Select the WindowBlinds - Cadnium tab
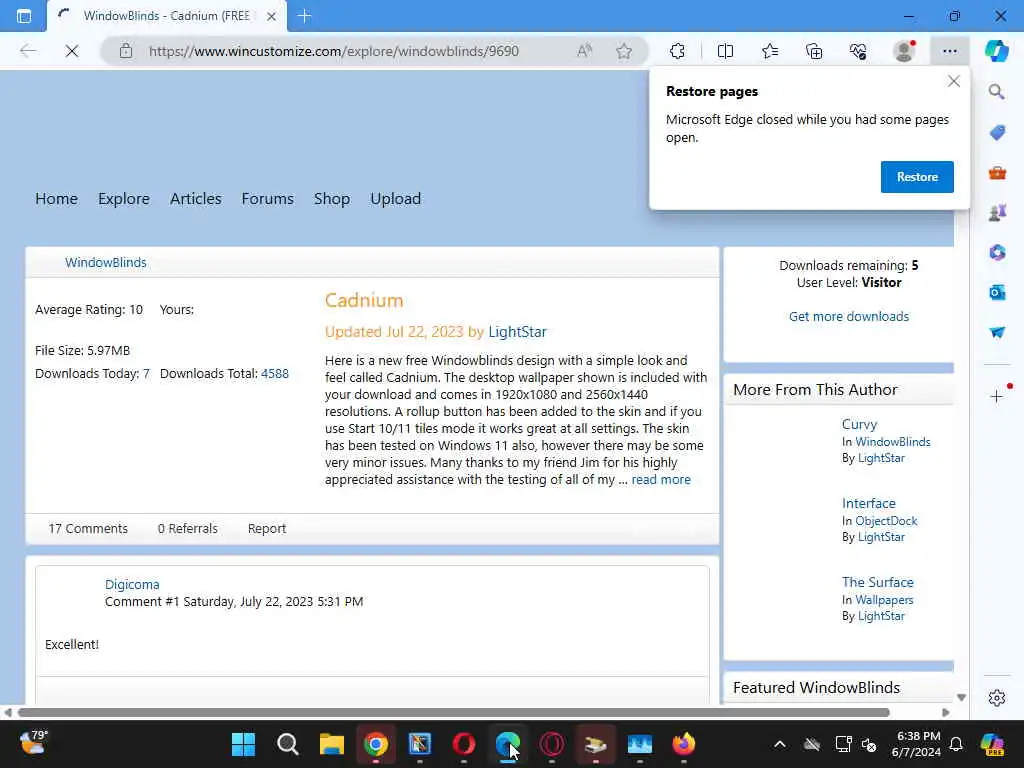 click(x=167, y=16)
